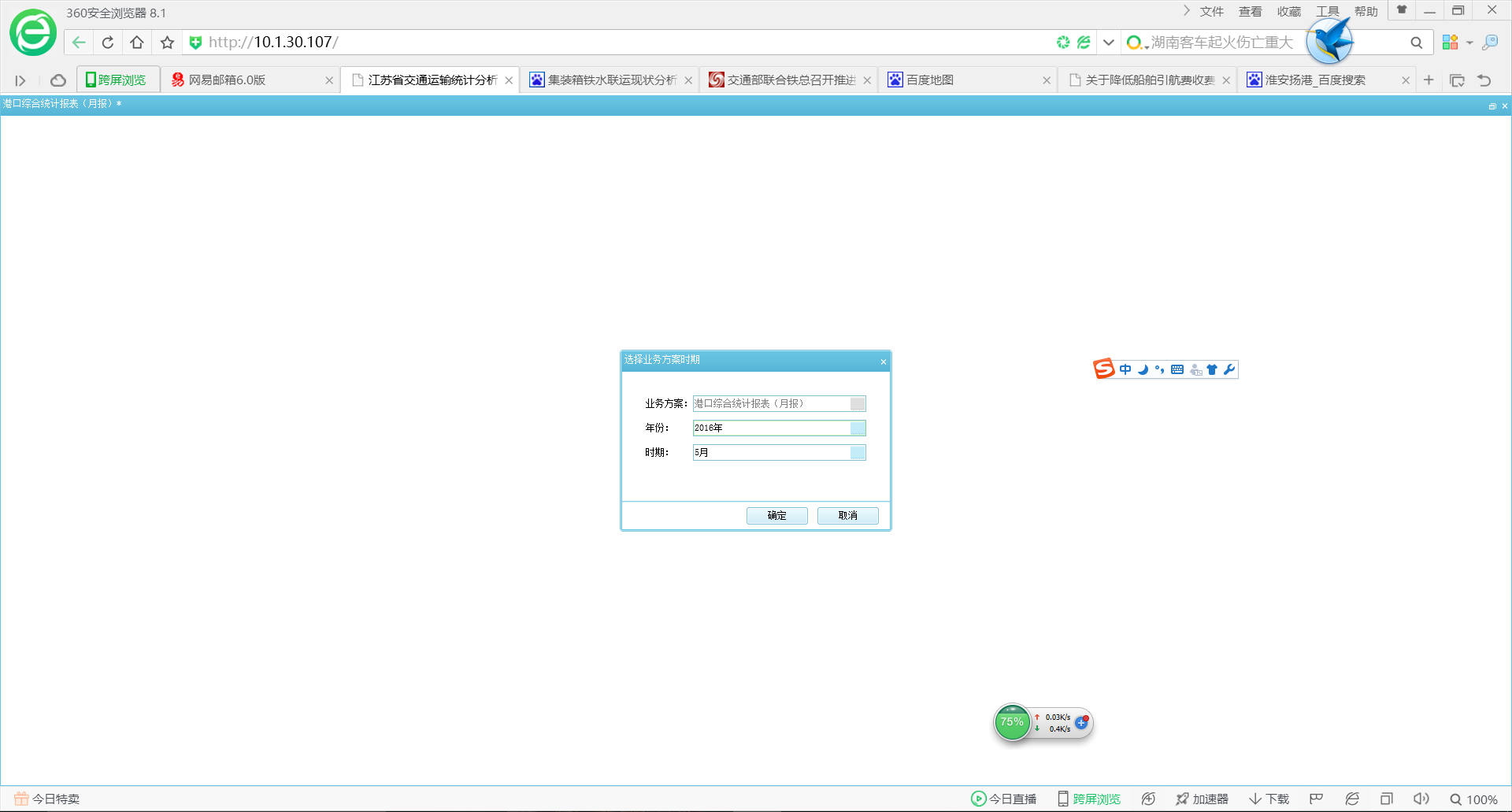Toggle Sogou Chinese/English input mode
The width and height of the screenshot is (1512, 812).
tap(1125, 369)
